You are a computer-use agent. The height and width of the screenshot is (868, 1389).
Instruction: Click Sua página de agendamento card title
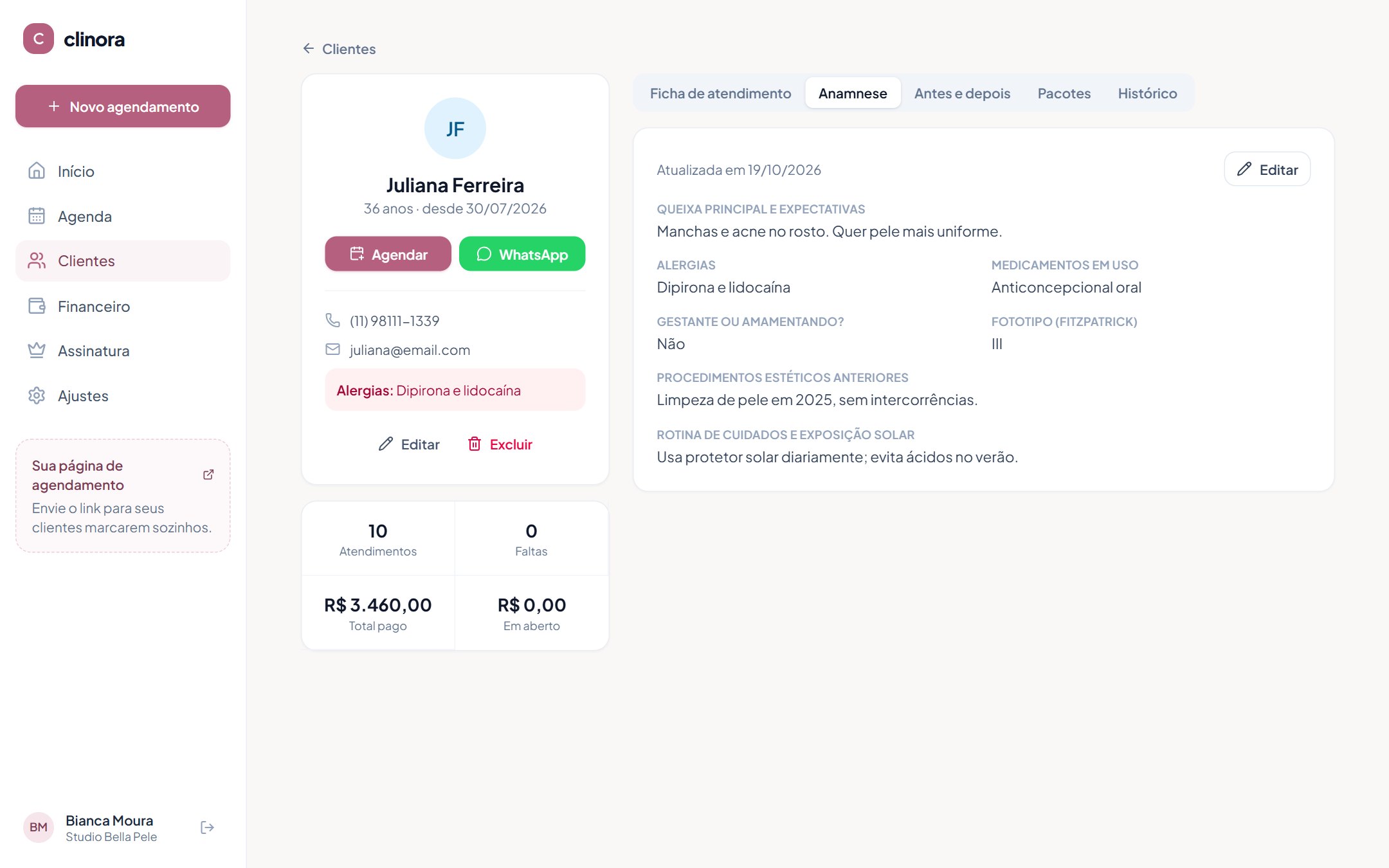click(78, 475)
